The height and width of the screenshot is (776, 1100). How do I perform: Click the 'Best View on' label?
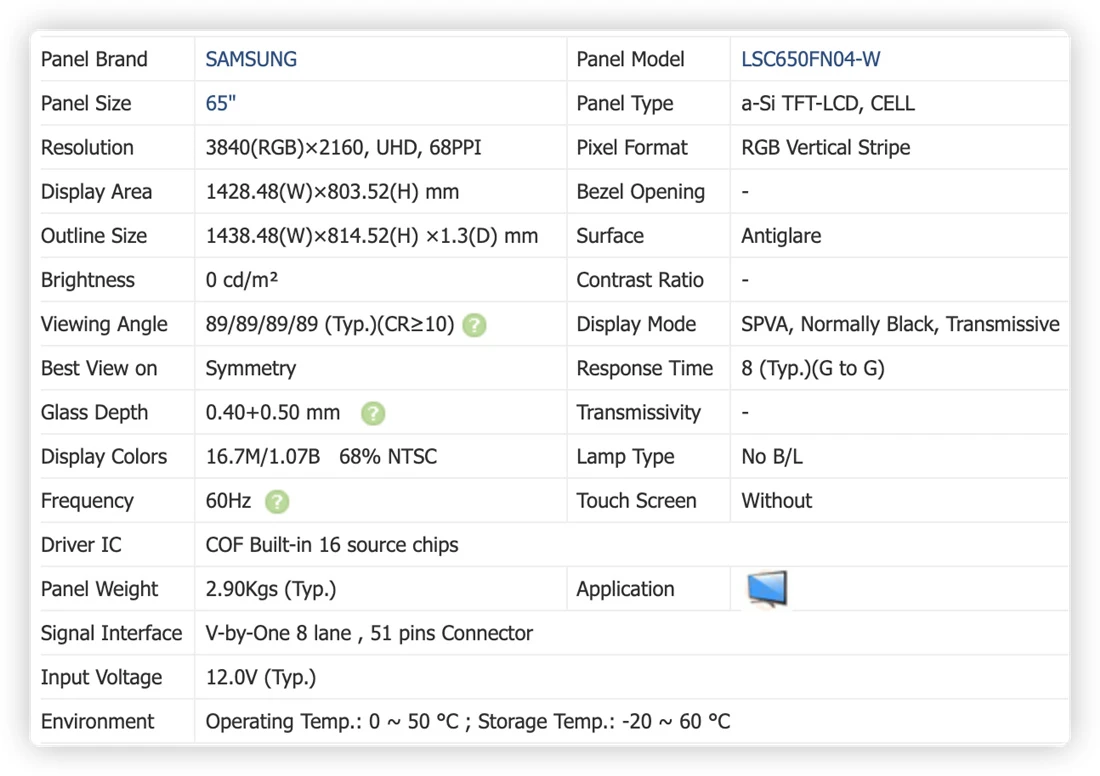click(99, 368)
